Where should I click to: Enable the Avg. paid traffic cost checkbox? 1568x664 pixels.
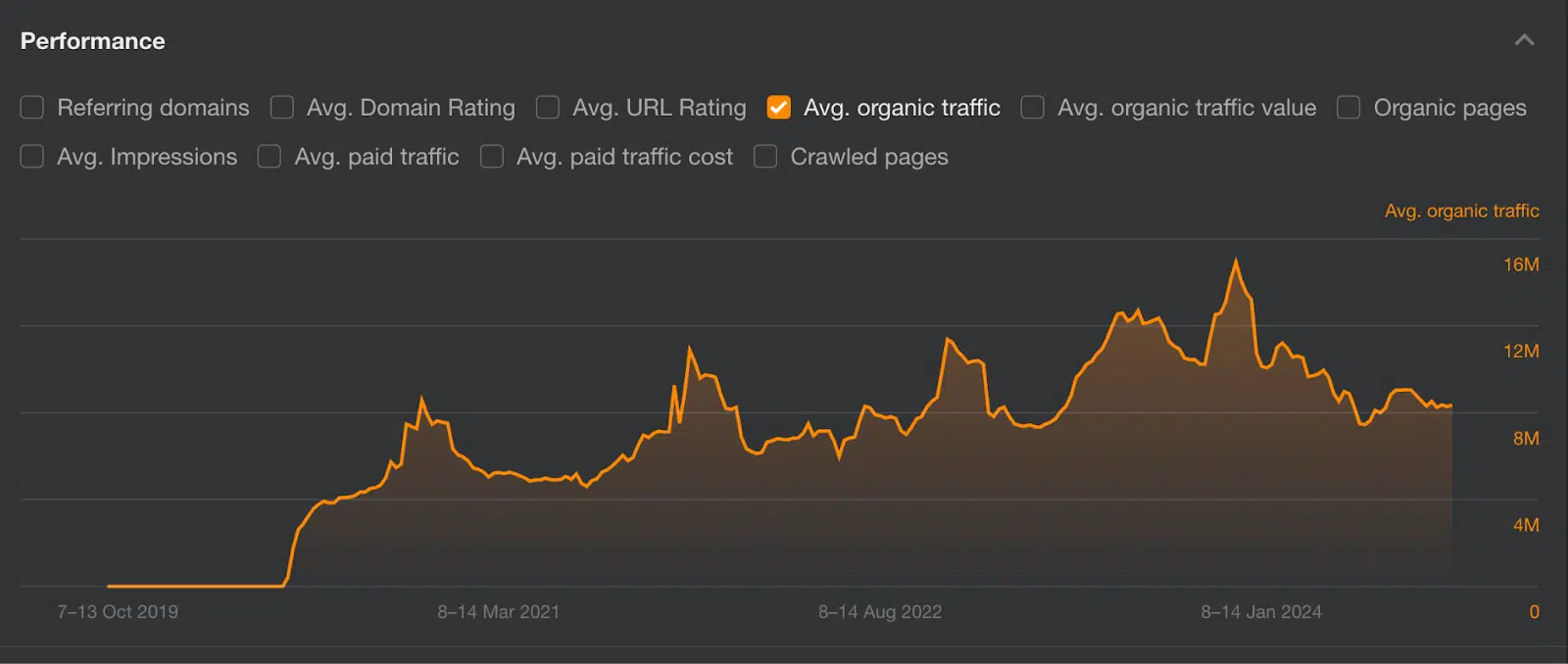(x=492, y=157)
